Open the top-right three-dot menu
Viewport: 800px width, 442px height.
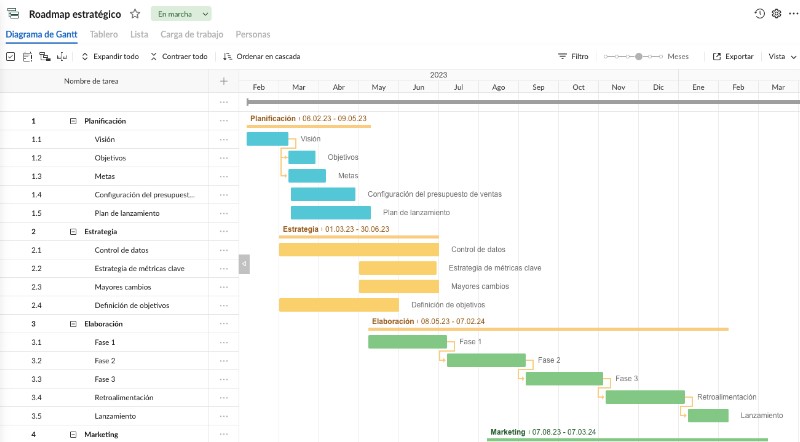tap(793, 14)
